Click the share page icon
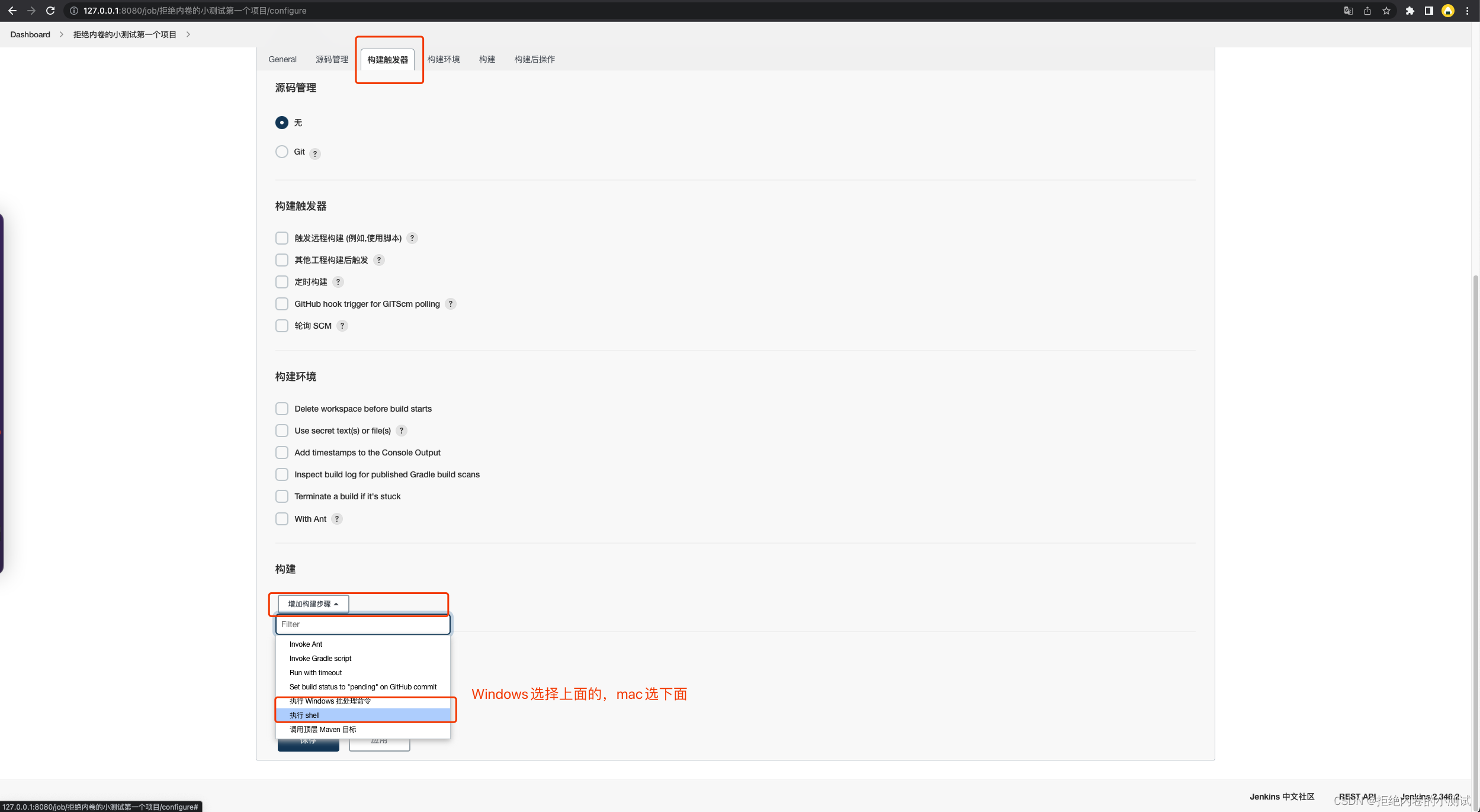 pyautogui.click(x=1367, y=11)
